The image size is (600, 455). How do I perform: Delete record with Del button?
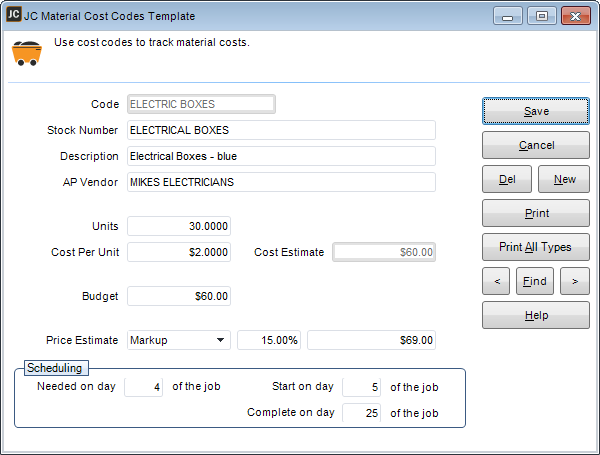point(507,179)
